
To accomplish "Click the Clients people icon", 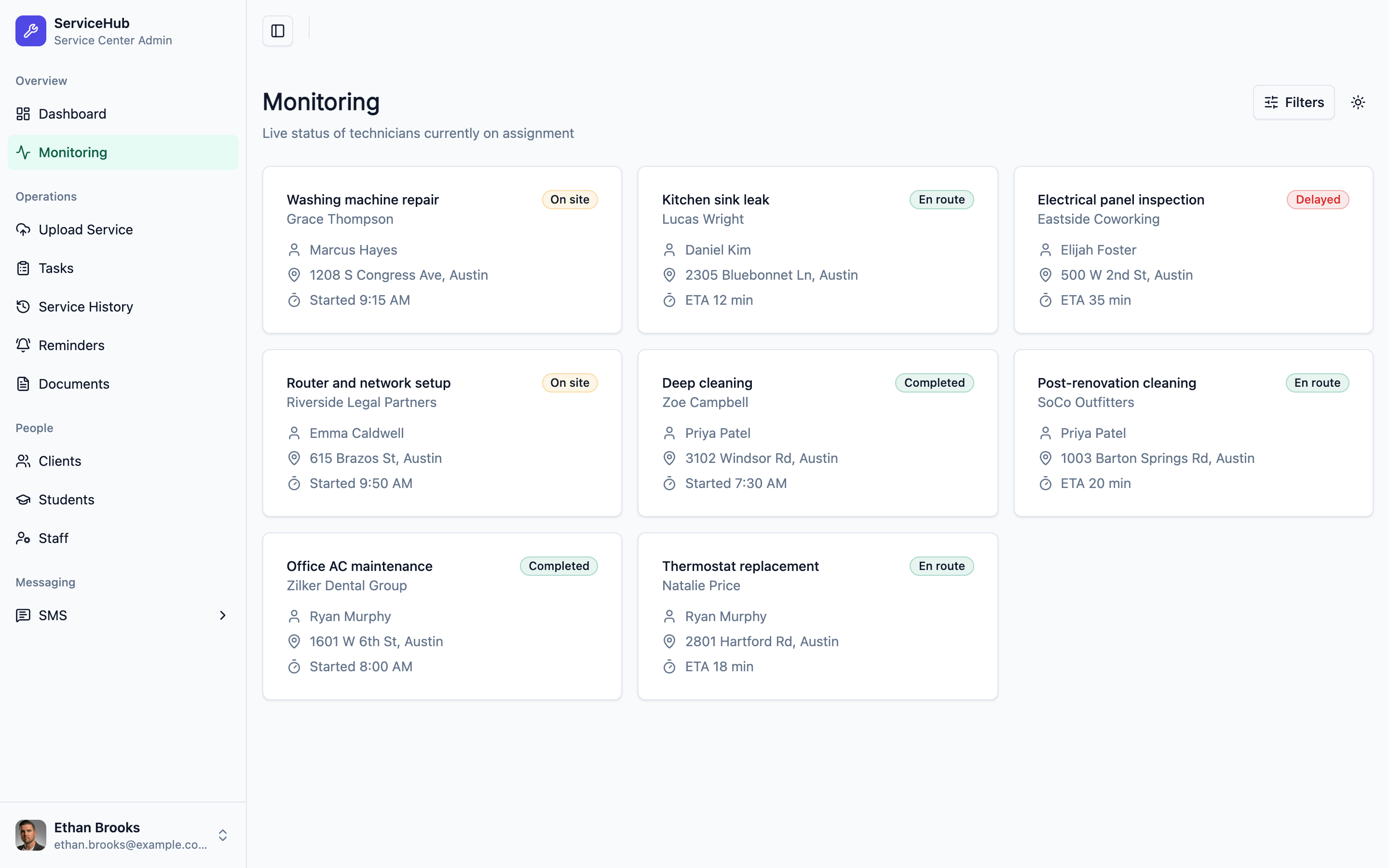I will pyautogui.click(x=23, y=461).
